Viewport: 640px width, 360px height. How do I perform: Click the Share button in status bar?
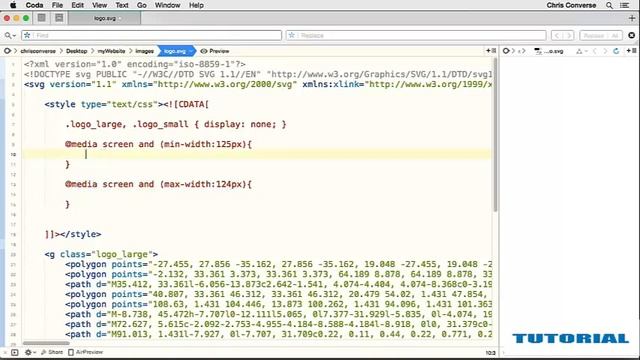click(52, 352)
